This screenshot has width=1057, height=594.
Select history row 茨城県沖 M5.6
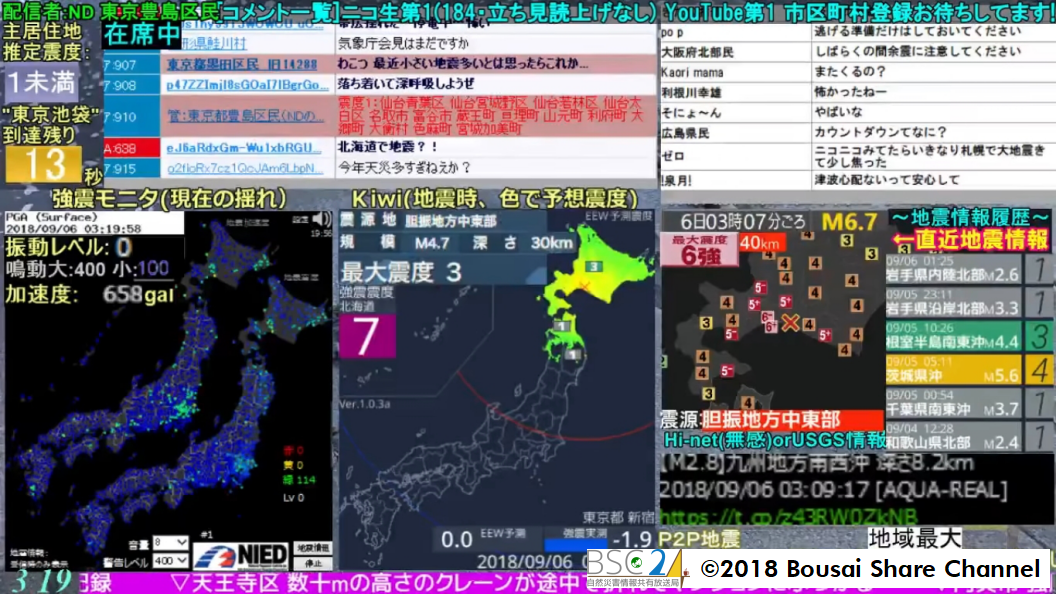(x=953, y=369)
